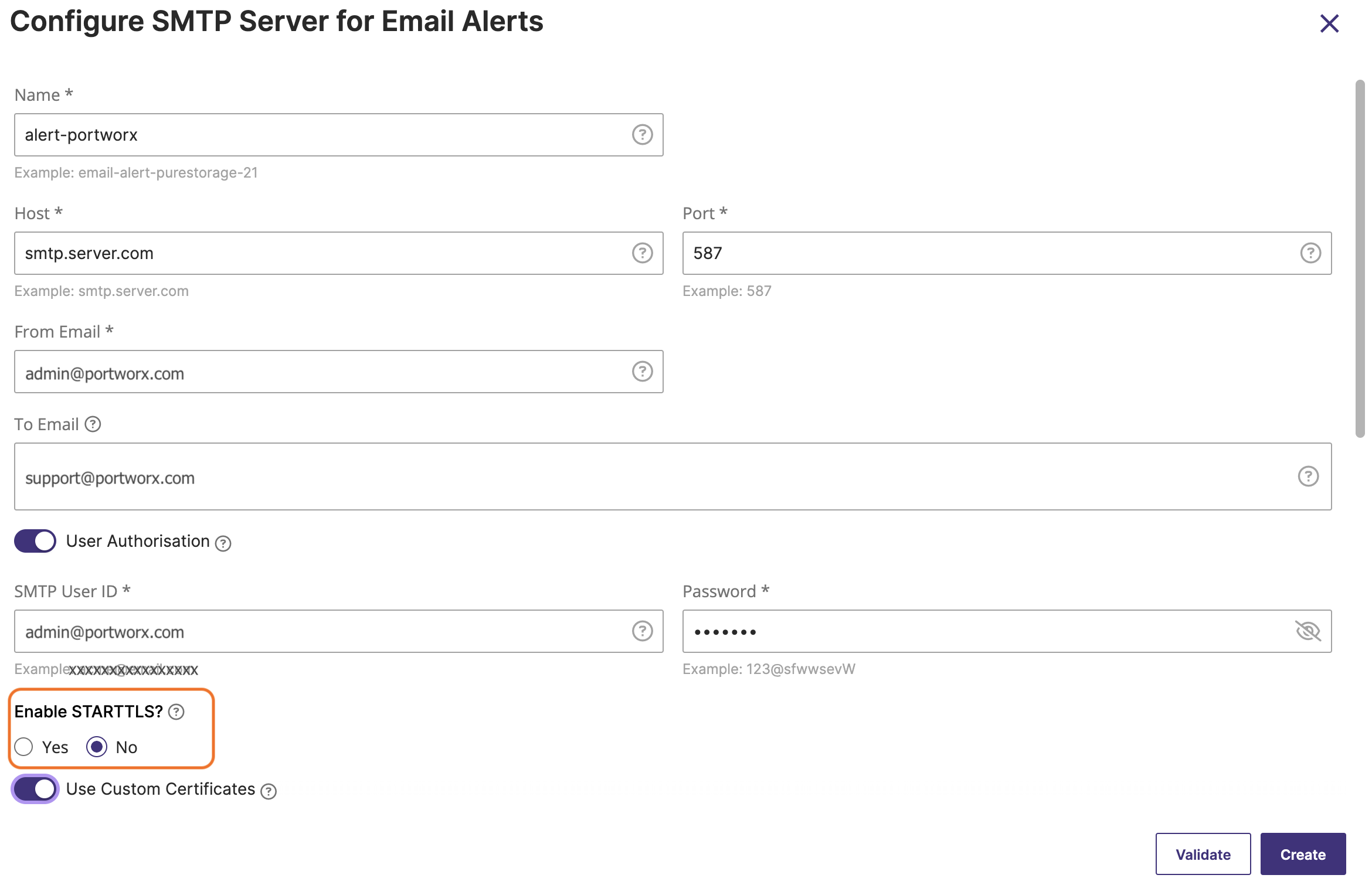This screenshot has height=885, width=1372.
Task: Open help for the From Email field
Action: [642, 372]
